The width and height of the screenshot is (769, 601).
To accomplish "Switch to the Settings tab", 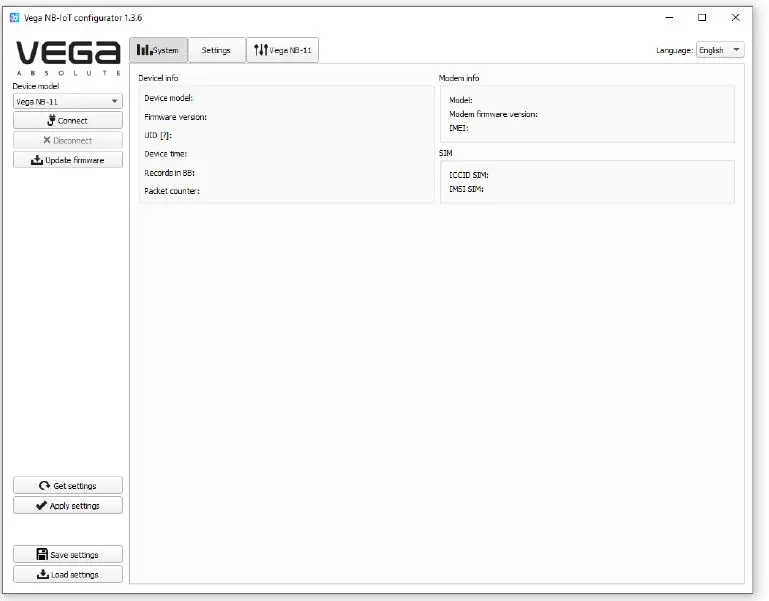I will pyautogui.click(x=216, y=50).
